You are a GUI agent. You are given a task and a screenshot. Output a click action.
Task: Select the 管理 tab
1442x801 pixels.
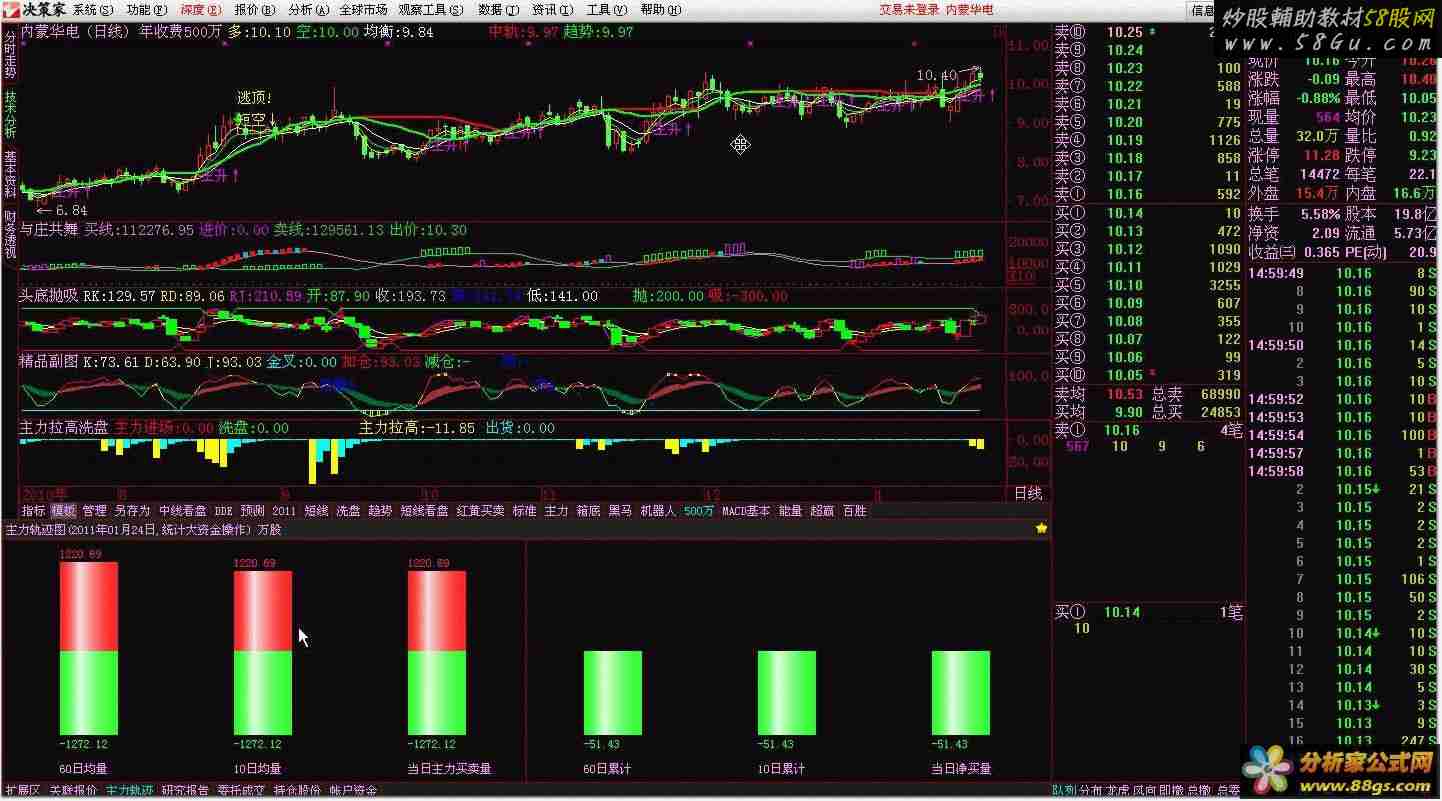[95, 511]
